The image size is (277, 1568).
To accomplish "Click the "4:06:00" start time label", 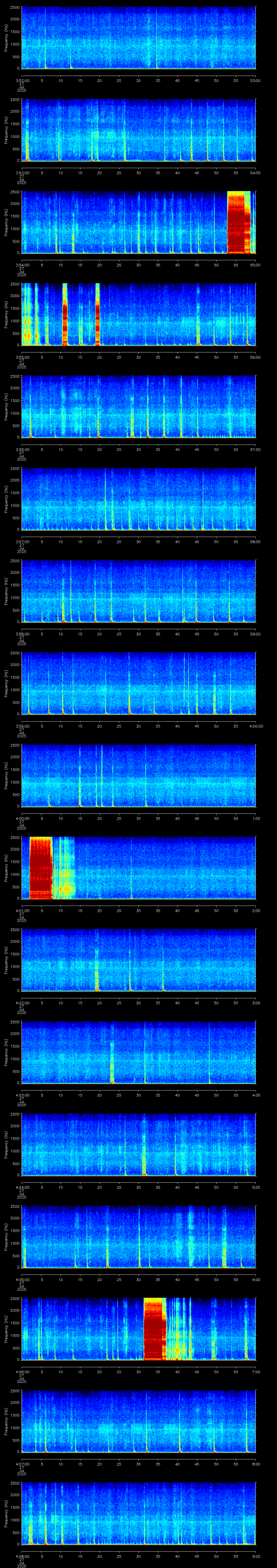I will coord(22,1372).
